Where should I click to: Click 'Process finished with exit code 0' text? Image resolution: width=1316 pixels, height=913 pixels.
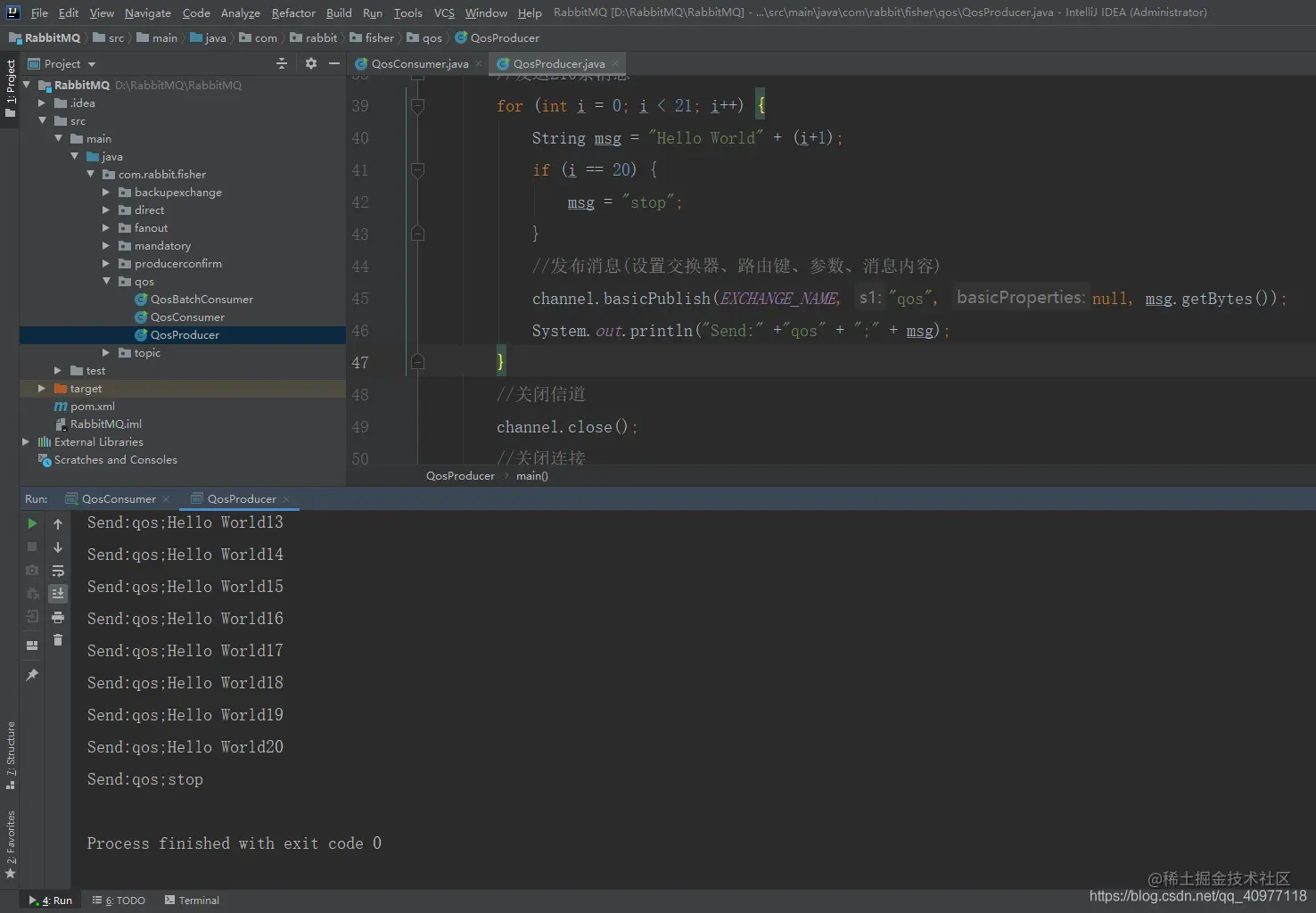(x=234, y=843)
